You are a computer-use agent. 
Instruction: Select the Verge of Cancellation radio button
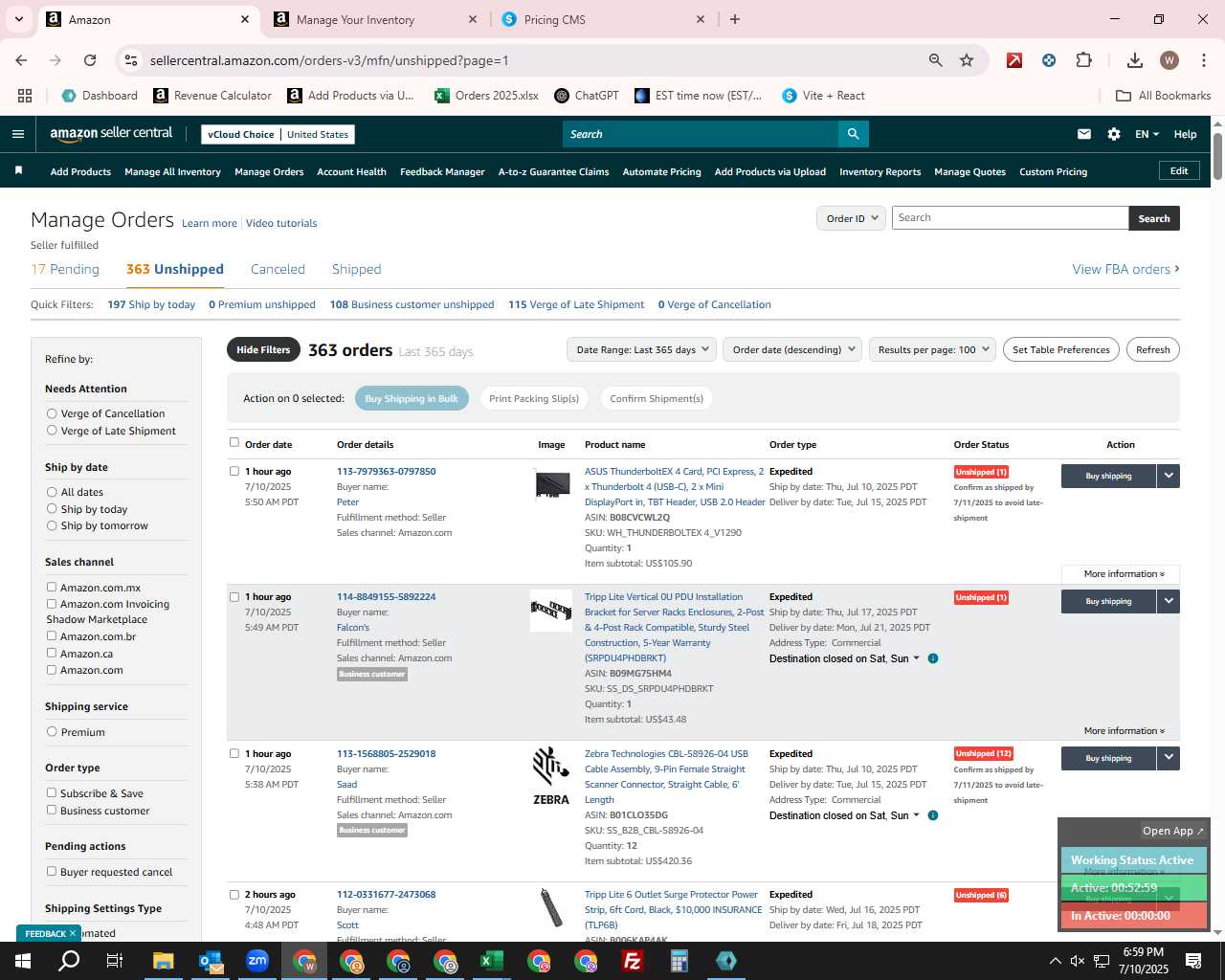tap(52, 413)
